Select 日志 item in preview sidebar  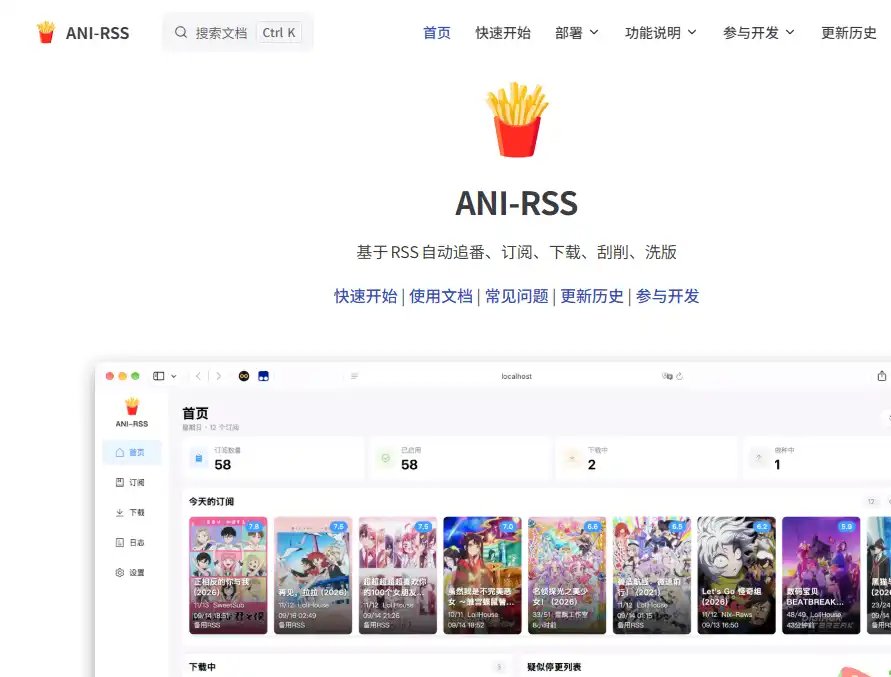[132, 542]
